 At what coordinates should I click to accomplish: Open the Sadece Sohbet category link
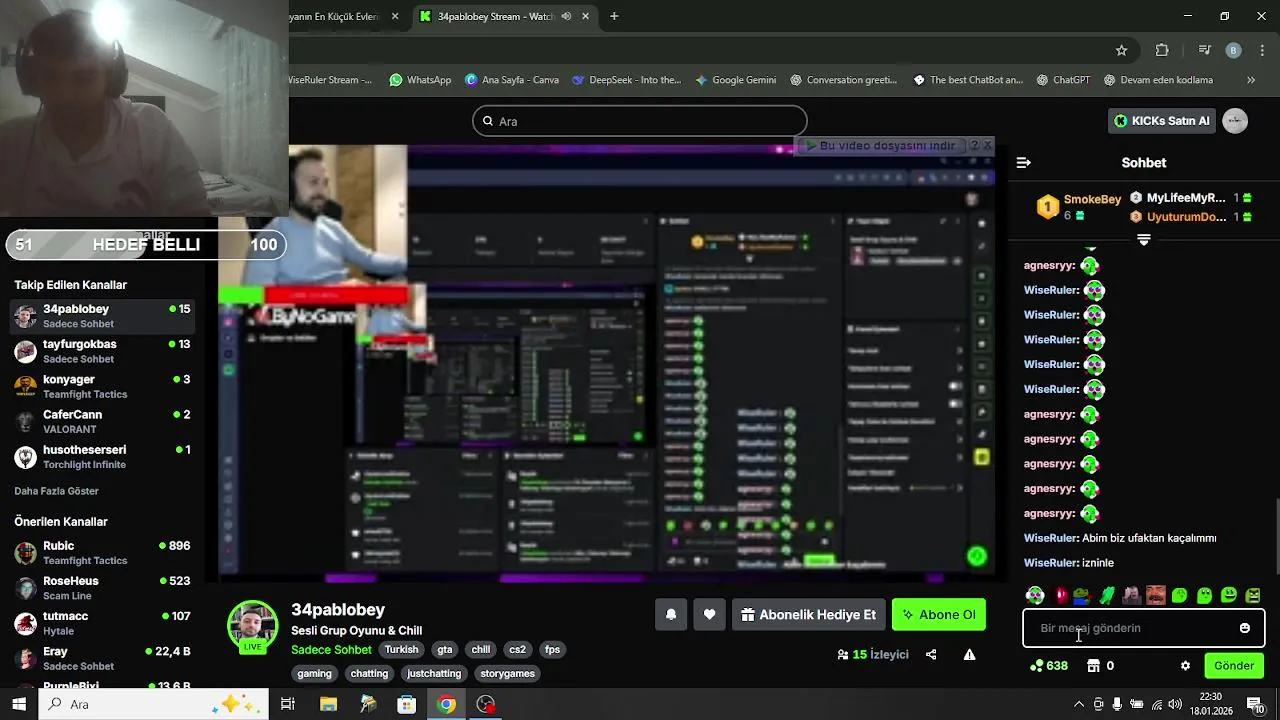click(331, 650)
